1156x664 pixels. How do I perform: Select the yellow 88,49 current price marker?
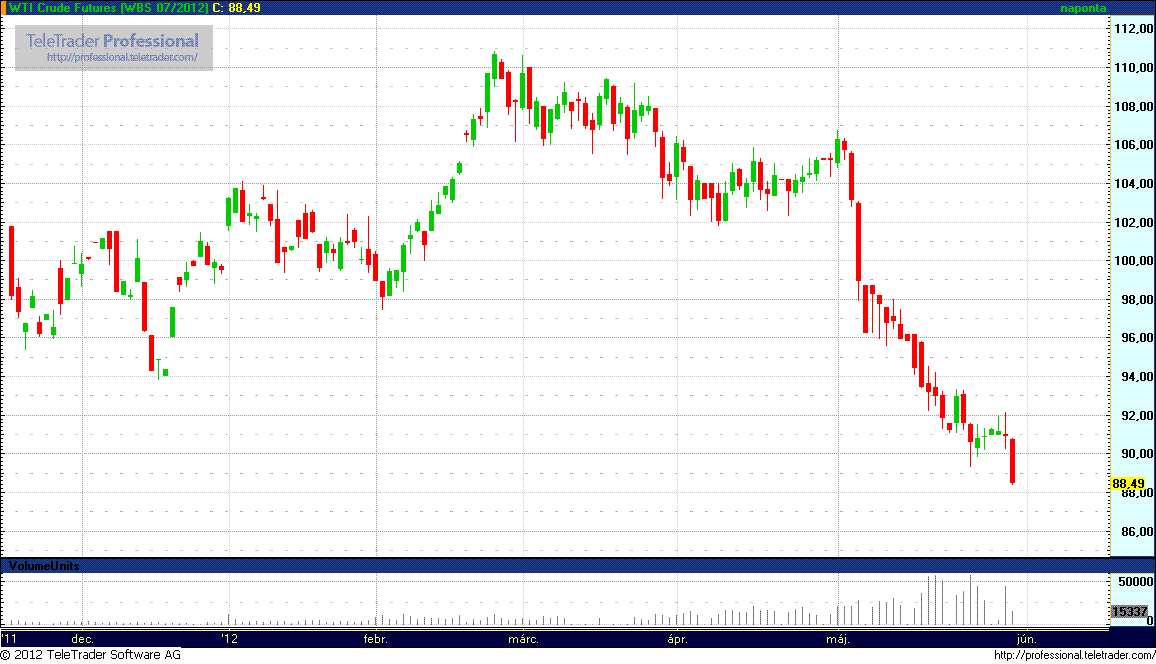[x=1128, y=484]
